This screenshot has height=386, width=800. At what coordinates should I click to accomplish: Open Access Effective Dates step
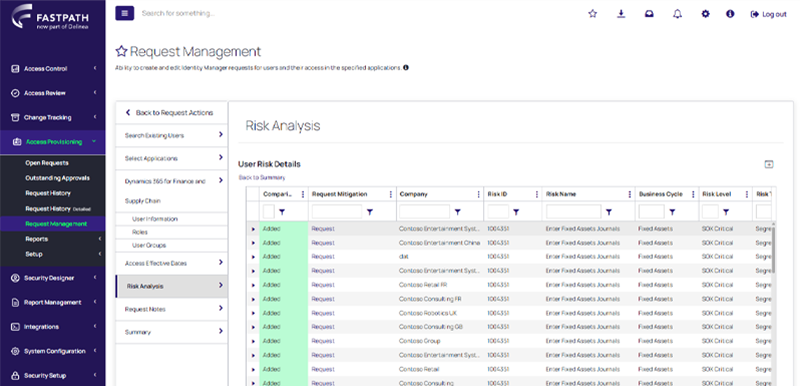(x=171, y=263)
